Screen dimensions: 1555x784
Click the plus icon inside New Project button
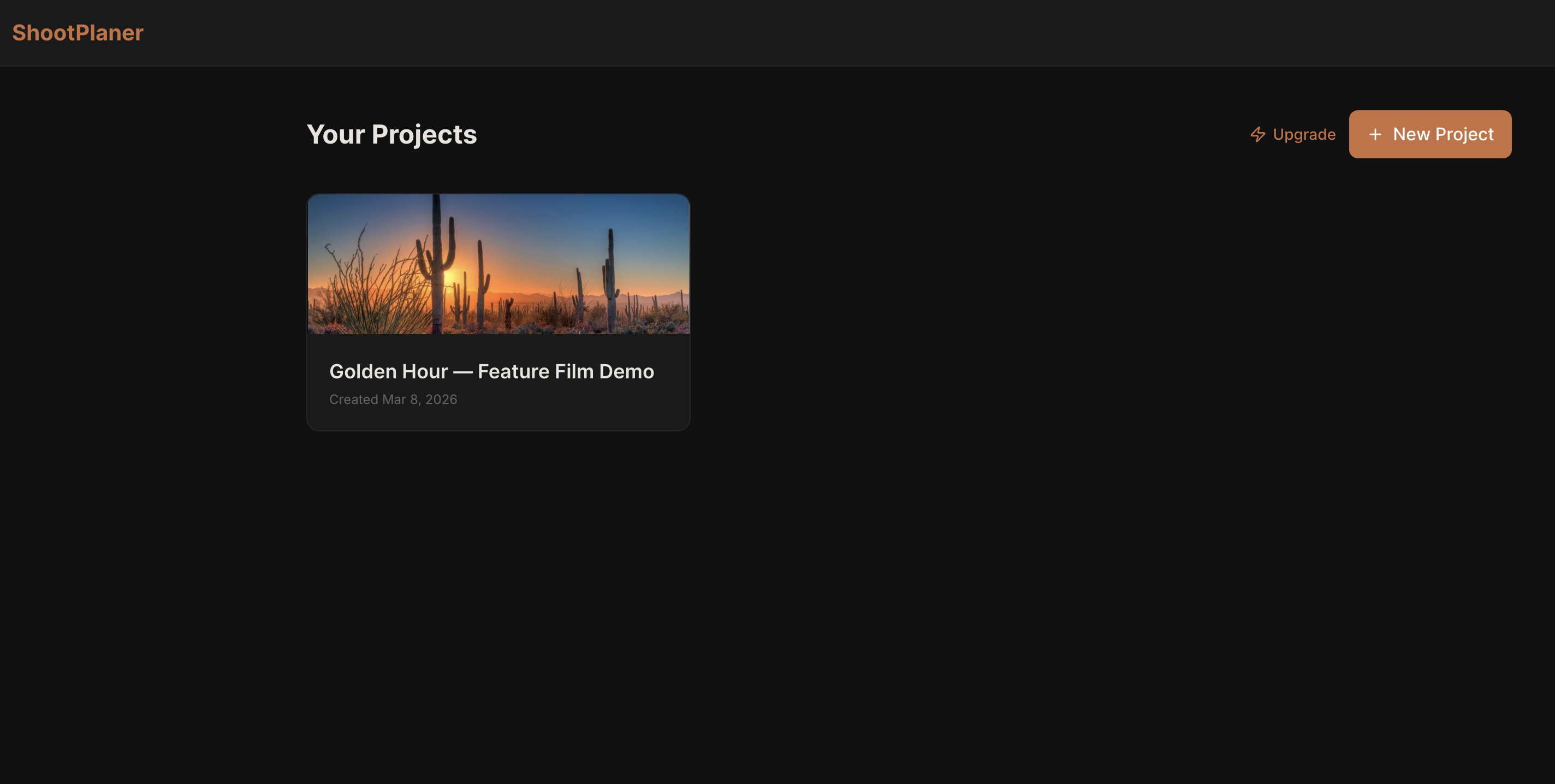pos(1376,134)
